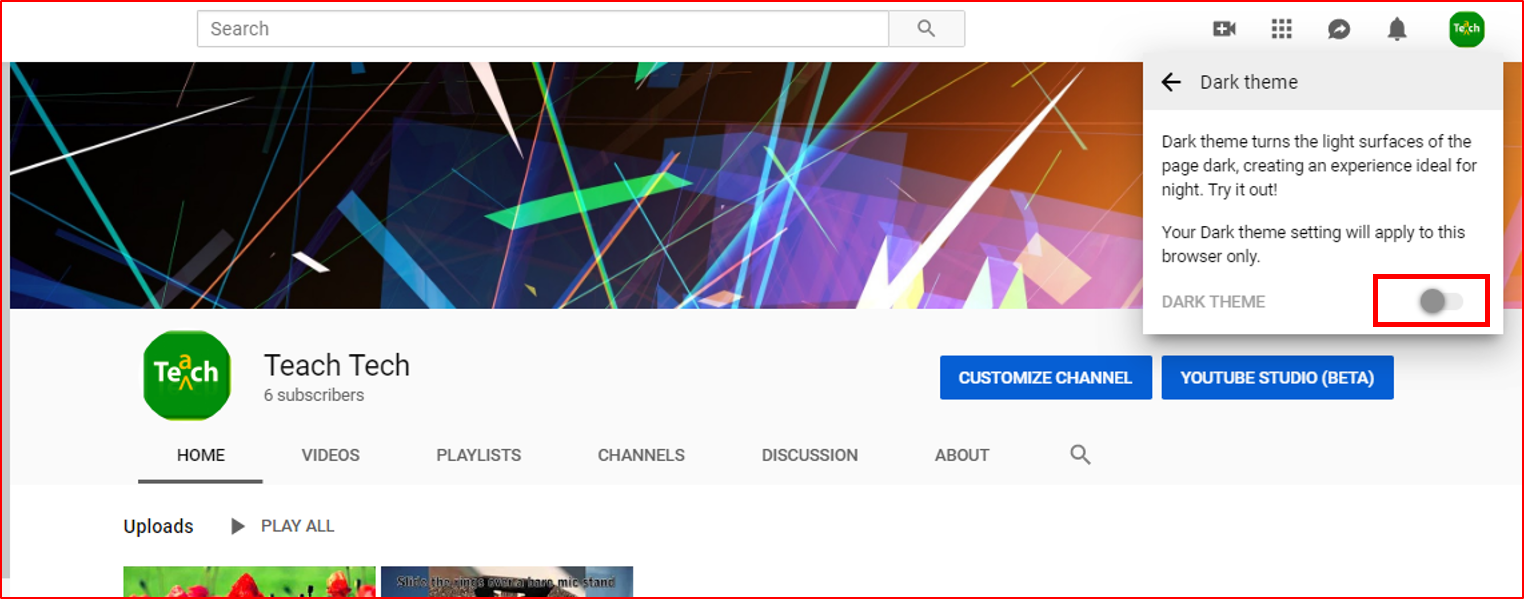Click the Customize Channel button
This screenshot has height=599, width=1524.
coord(1045,377)
